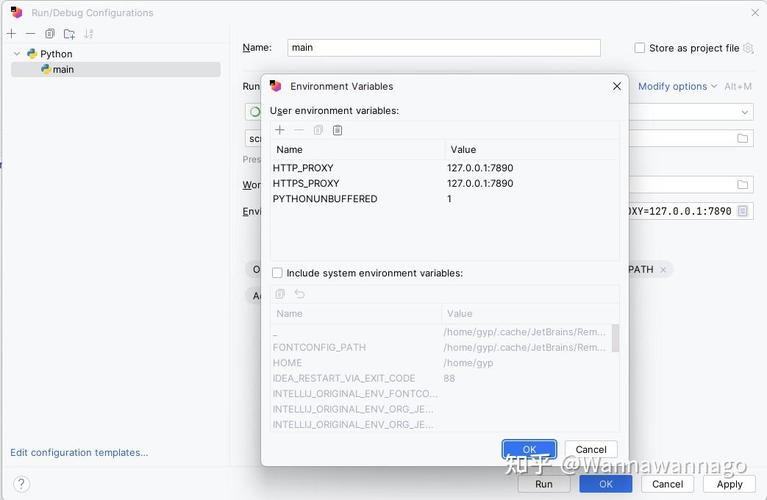Image resolution: width=767 pixels, height=500 pixels.
Task: Open the Modify options dropdown
Action: point(677,86)
